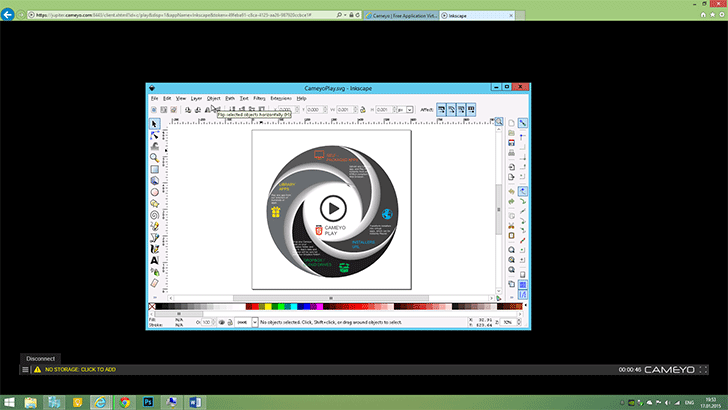The height and width of the screenshot is (410, 728).
Task: Select the Zoom magnifier tool in toolbox
Action: click(x=155, y=158)
